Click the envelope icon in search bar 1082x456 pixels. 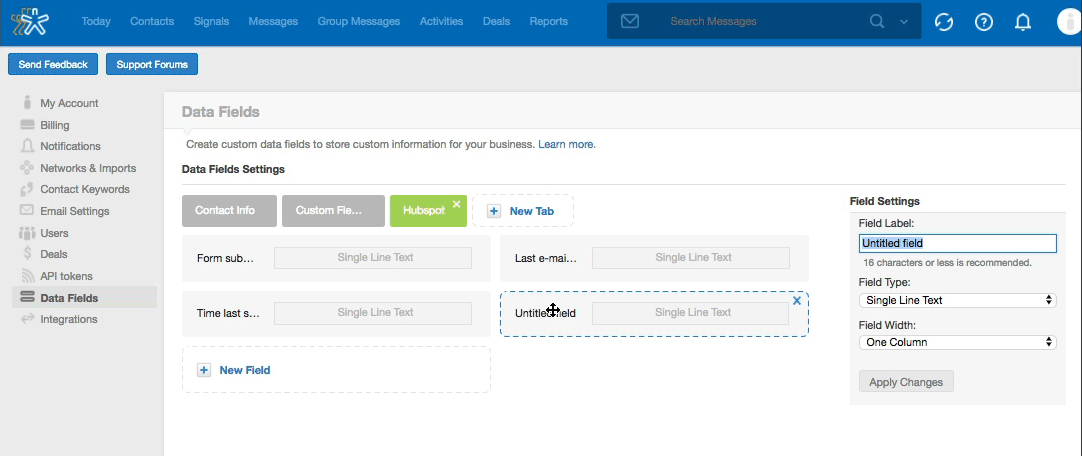[x=629, y=21]
